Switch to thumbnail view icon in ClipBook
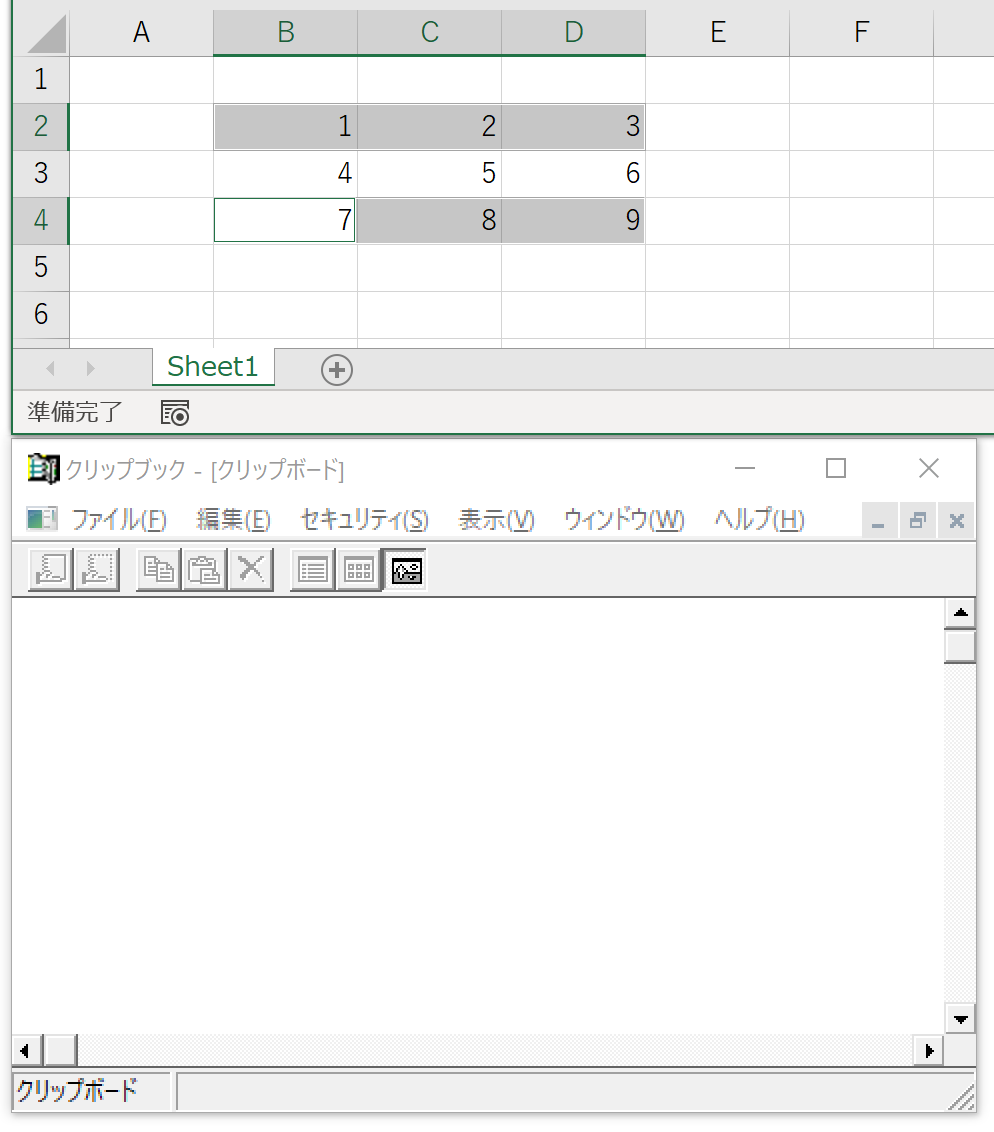The height and width of the screenshot is (1132, 994). coord(359,570)
